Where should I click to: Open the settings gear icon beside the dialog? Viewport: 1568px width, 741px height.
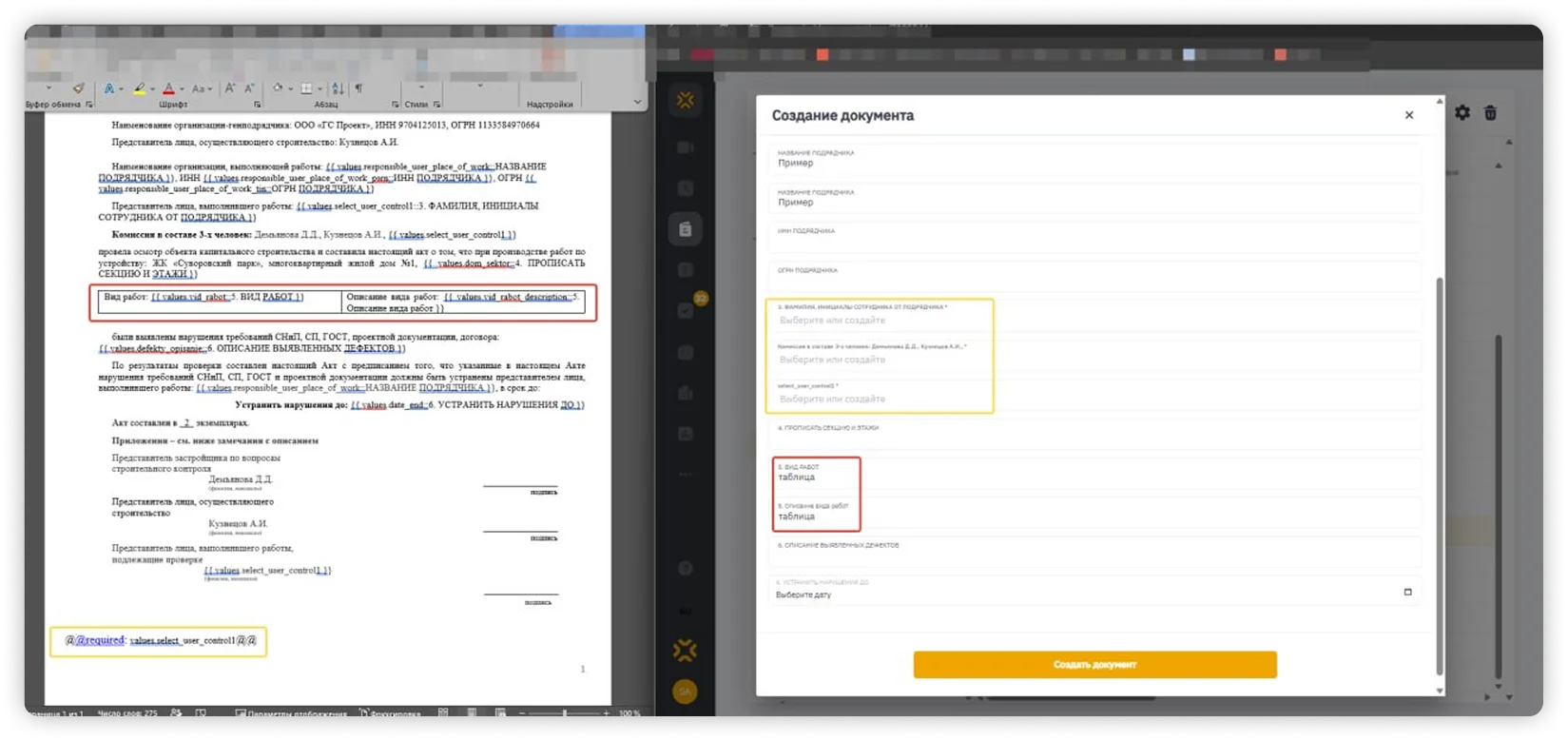(1462, 113)
